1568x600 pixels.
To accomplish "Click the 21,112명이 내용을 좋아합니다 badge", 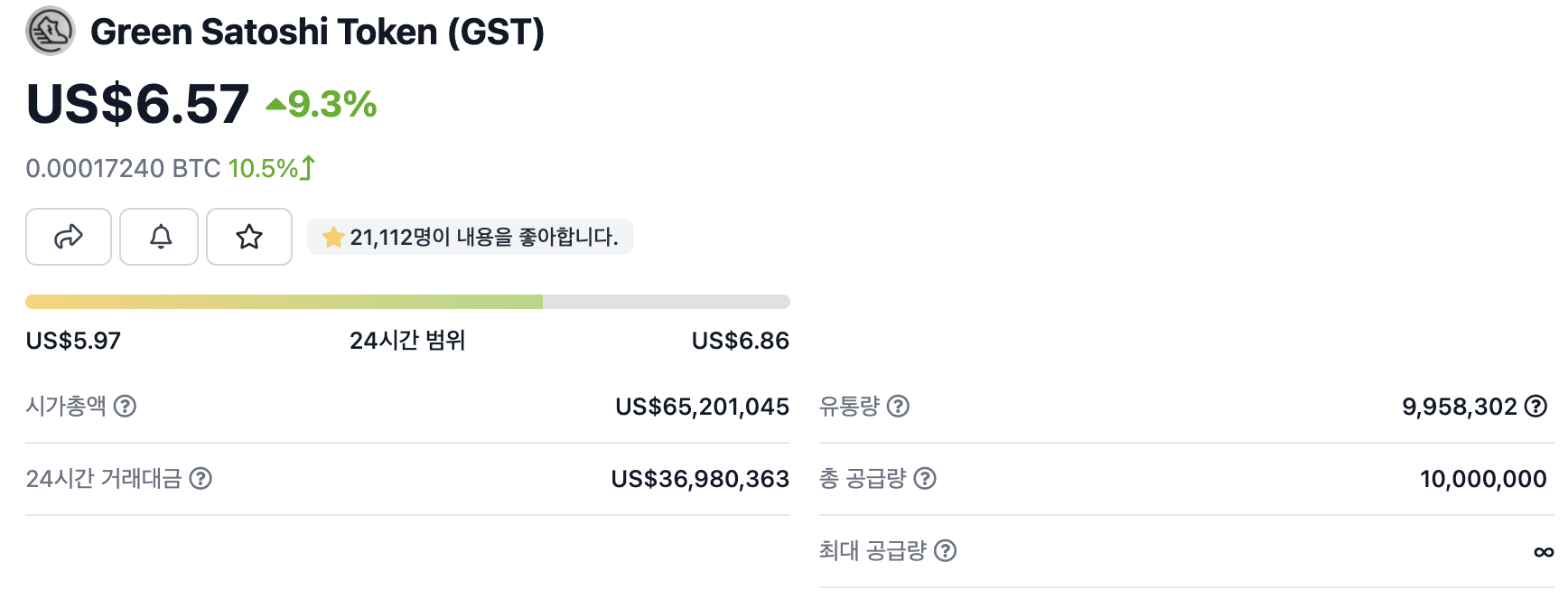I will click(470, 237).
